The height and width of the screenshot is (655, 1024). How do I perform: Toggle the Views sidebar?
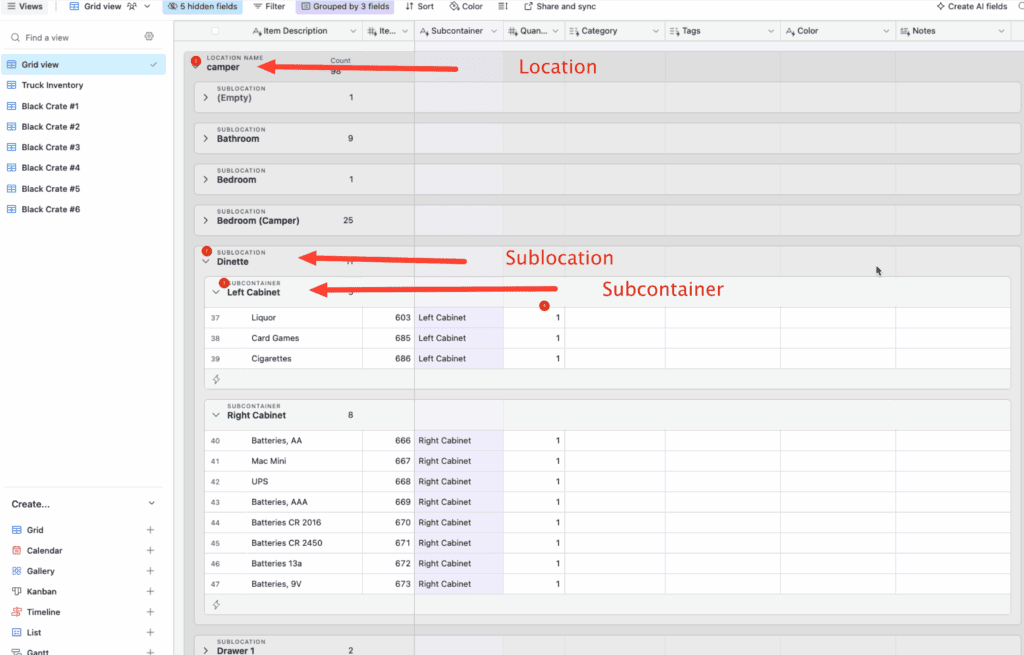point(24,6)
